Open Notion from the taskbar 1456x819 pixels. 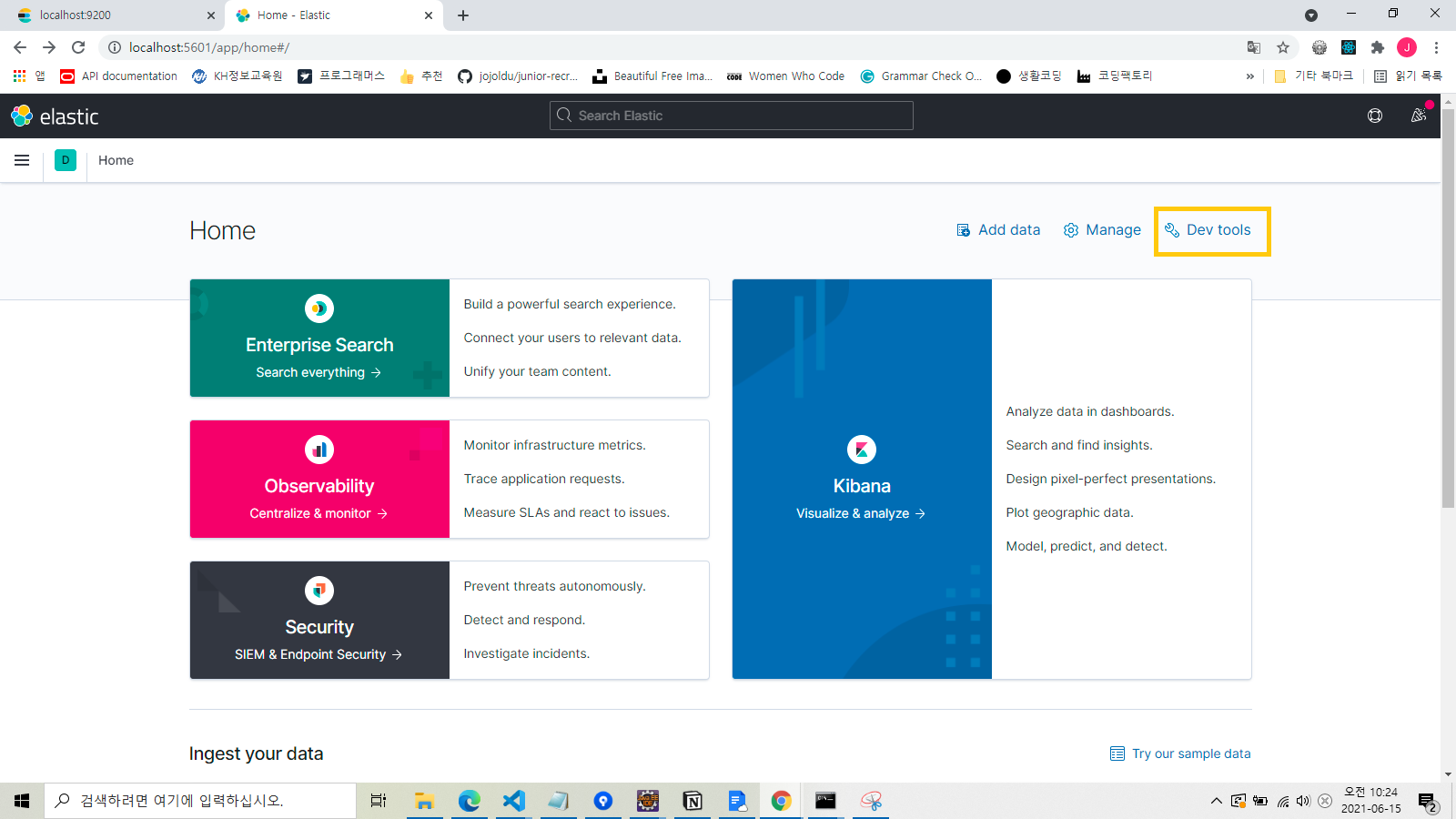pos(693,801)
